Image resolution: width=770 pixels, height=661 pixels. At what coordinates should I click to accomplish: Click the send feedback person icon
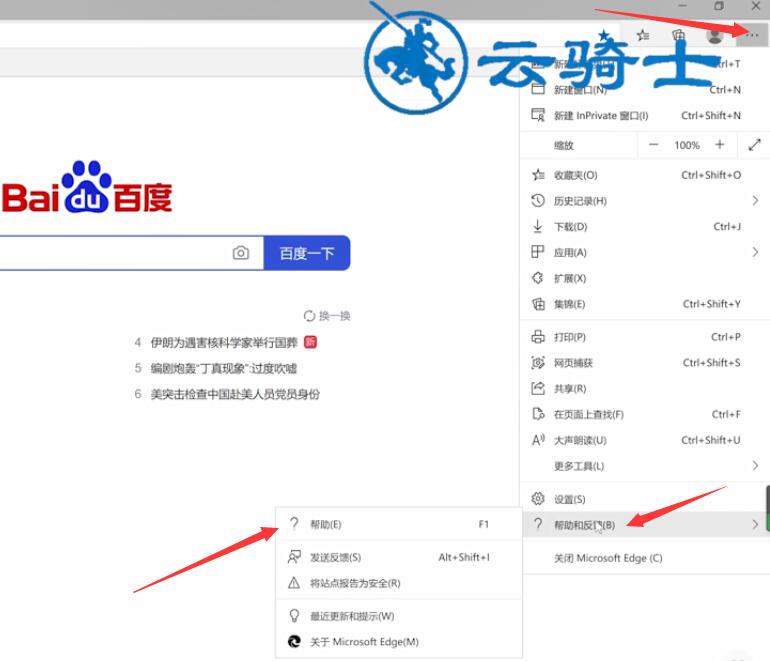[294, 557]
